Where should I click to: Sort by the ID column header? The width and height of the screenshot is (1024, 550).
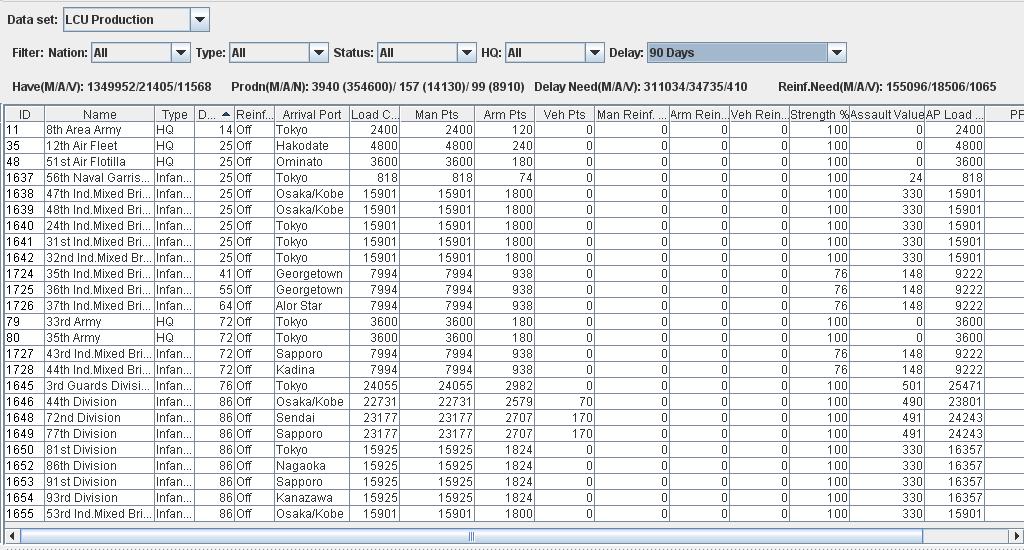[24, 114]
